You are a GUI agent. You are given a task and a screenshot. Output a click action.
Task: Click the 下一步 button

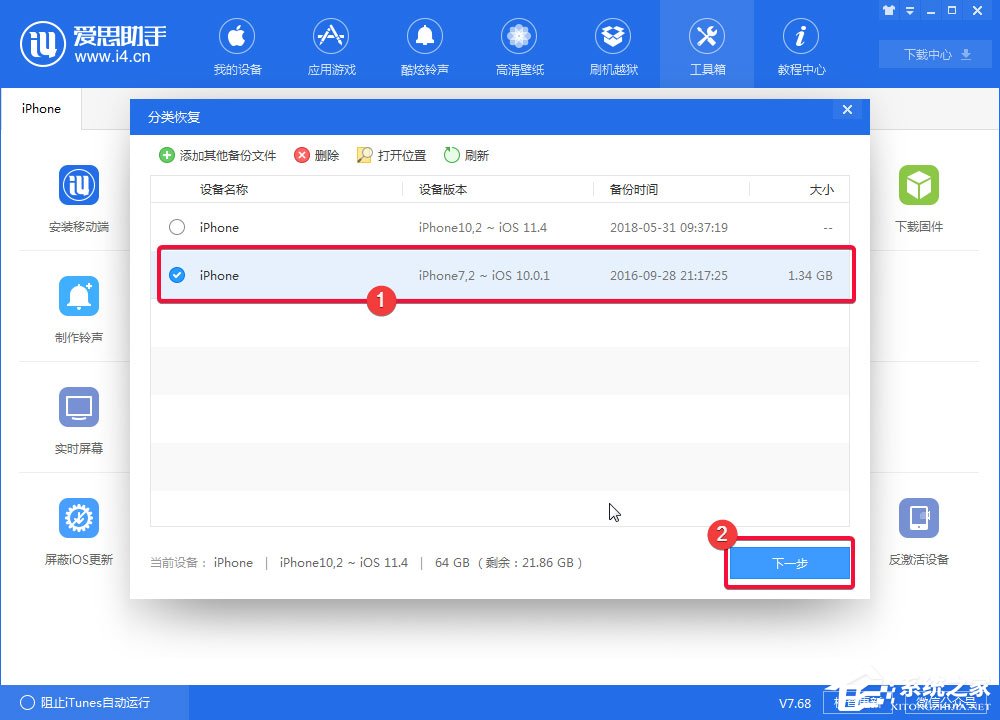(789, 563)
